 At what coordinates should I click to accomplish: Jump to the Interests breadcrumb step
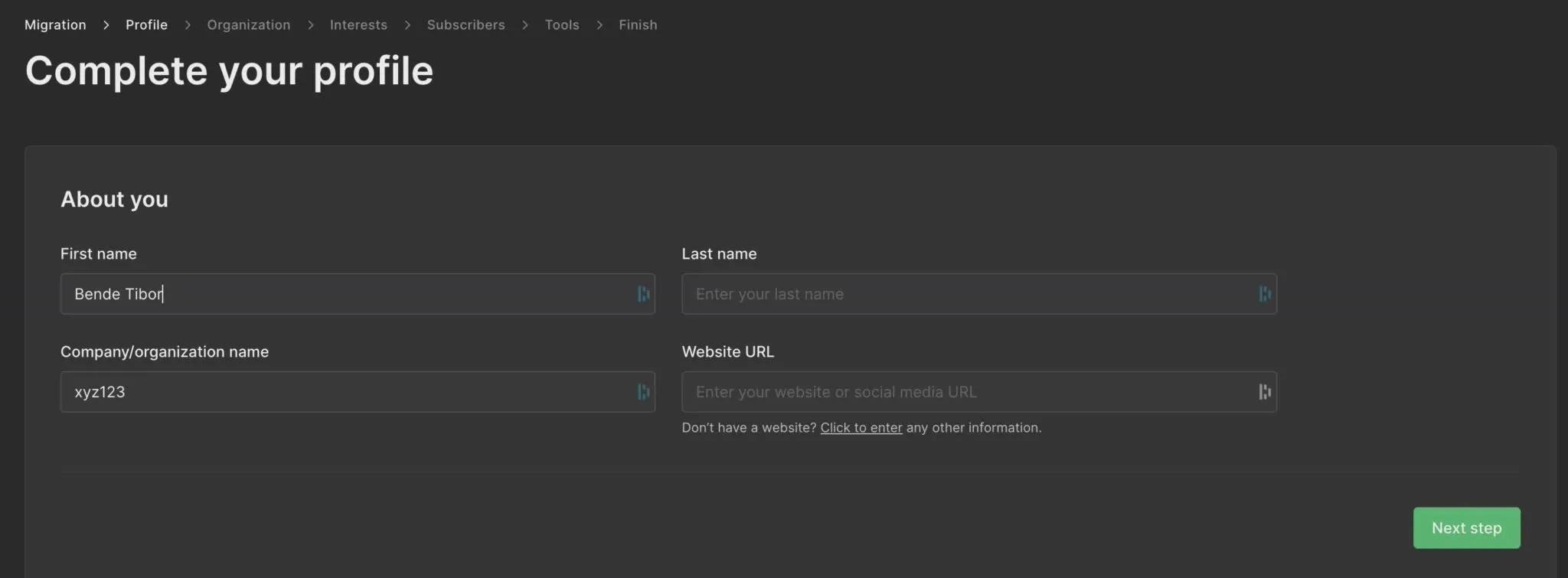[358, 25]
